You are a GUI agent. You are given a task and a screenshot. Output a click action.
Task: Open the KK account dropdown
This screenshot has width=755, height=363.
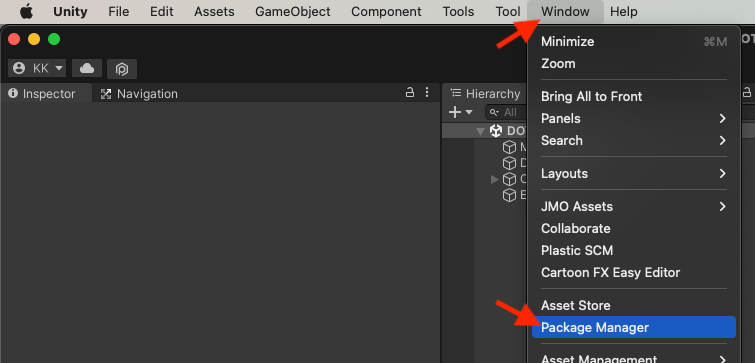pyautogui.click(x=37, y=68)
